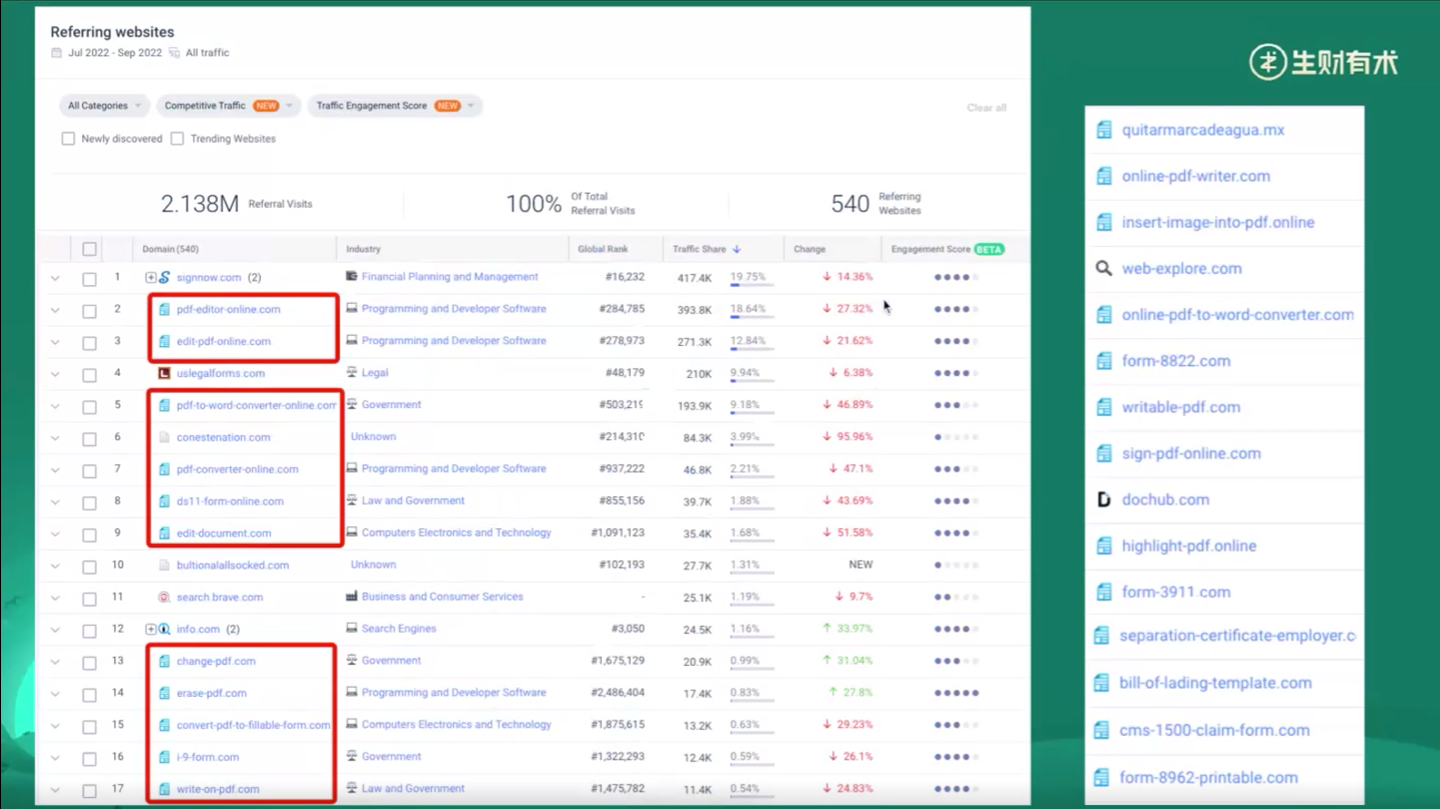
Task: Expand row details chevron for bultionalallsocked.com
Action: 55,566
